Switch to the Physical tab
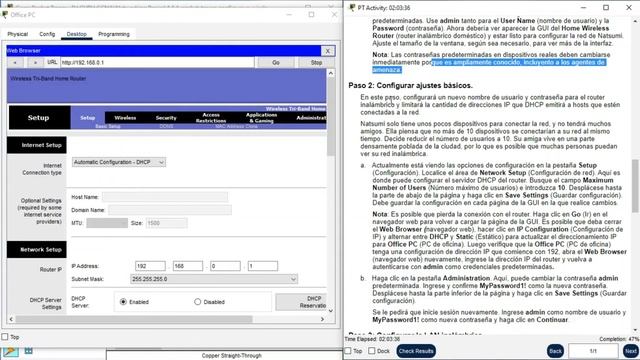The width and height of the screenshot is (640, 360). [18, 34]
